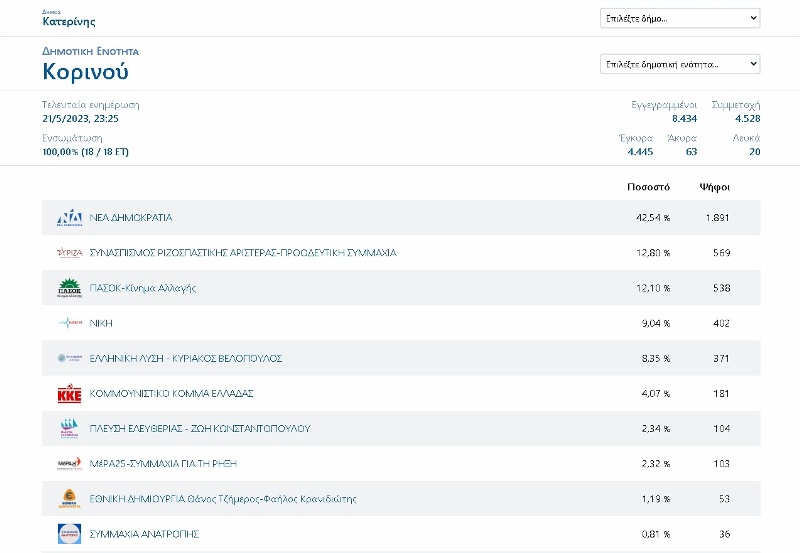800x553 pixels.
Task: Select the percentage 2,32 %
Action: (x=656, y=464)
